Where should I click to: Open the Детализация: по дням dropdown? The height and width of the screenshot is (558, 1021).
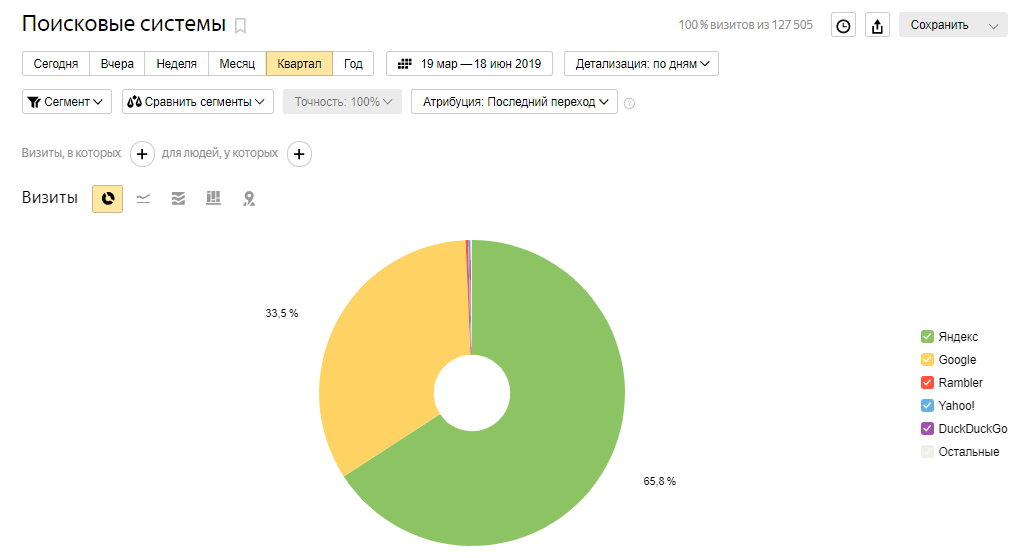tap(641, 64)
